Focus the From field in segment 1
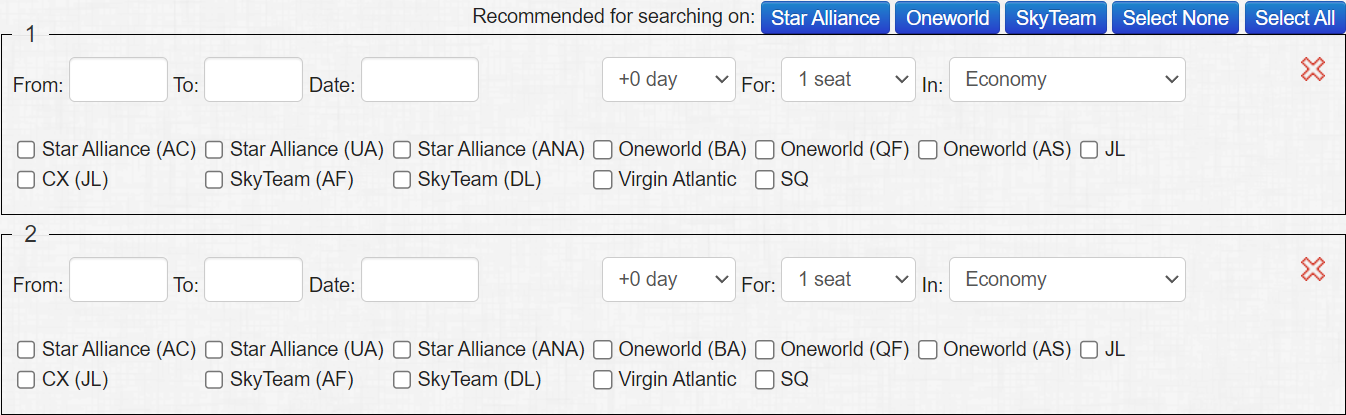 point(118,79)
